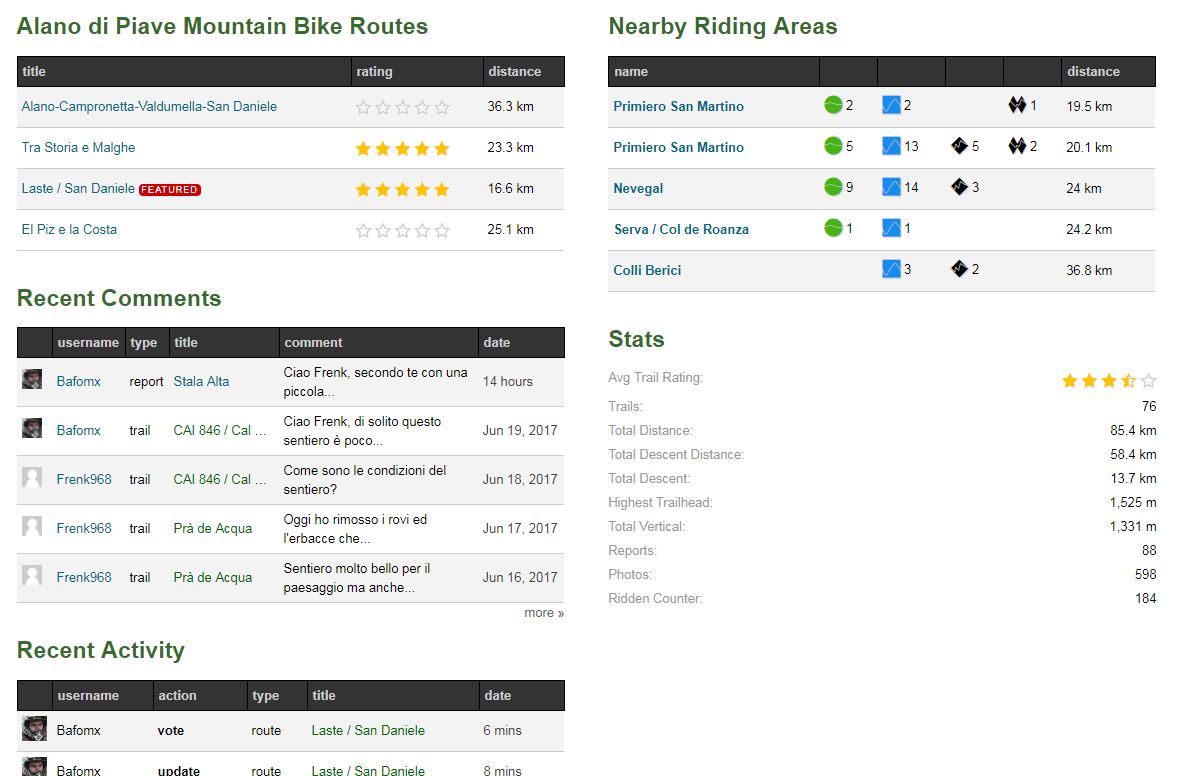1186x776 pixels.
Task: Click Trails value 76 in Stats
Action: (1149, 406)
